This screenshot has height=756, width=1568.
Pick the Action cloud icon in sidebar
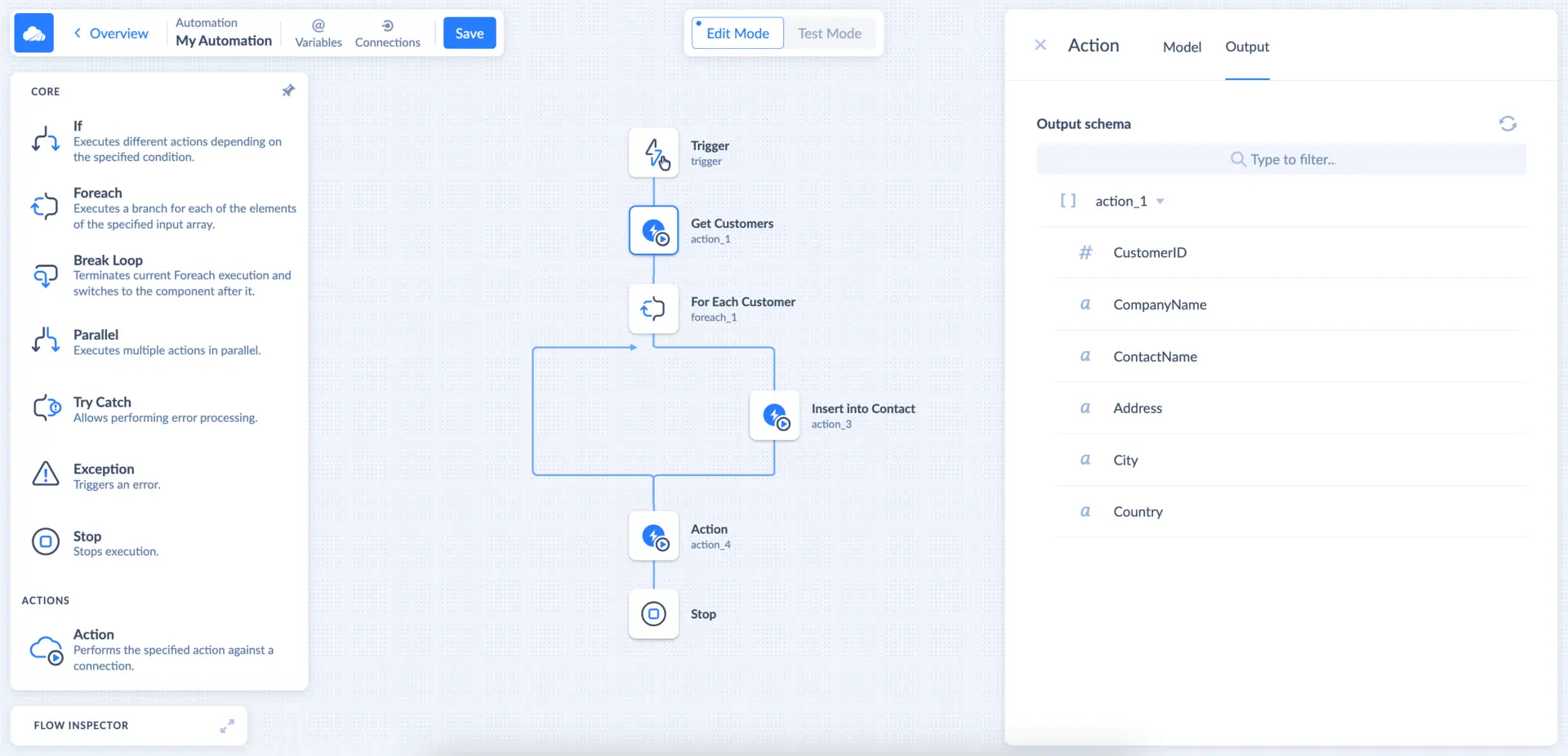[x=47, y=650]
